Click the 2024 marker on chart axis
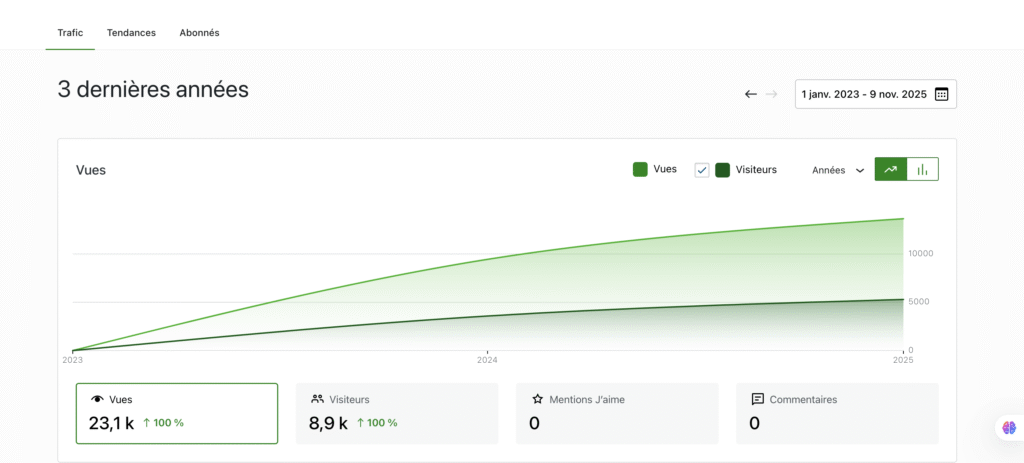This screenshot has height=463, width=1024. point(487,359)
